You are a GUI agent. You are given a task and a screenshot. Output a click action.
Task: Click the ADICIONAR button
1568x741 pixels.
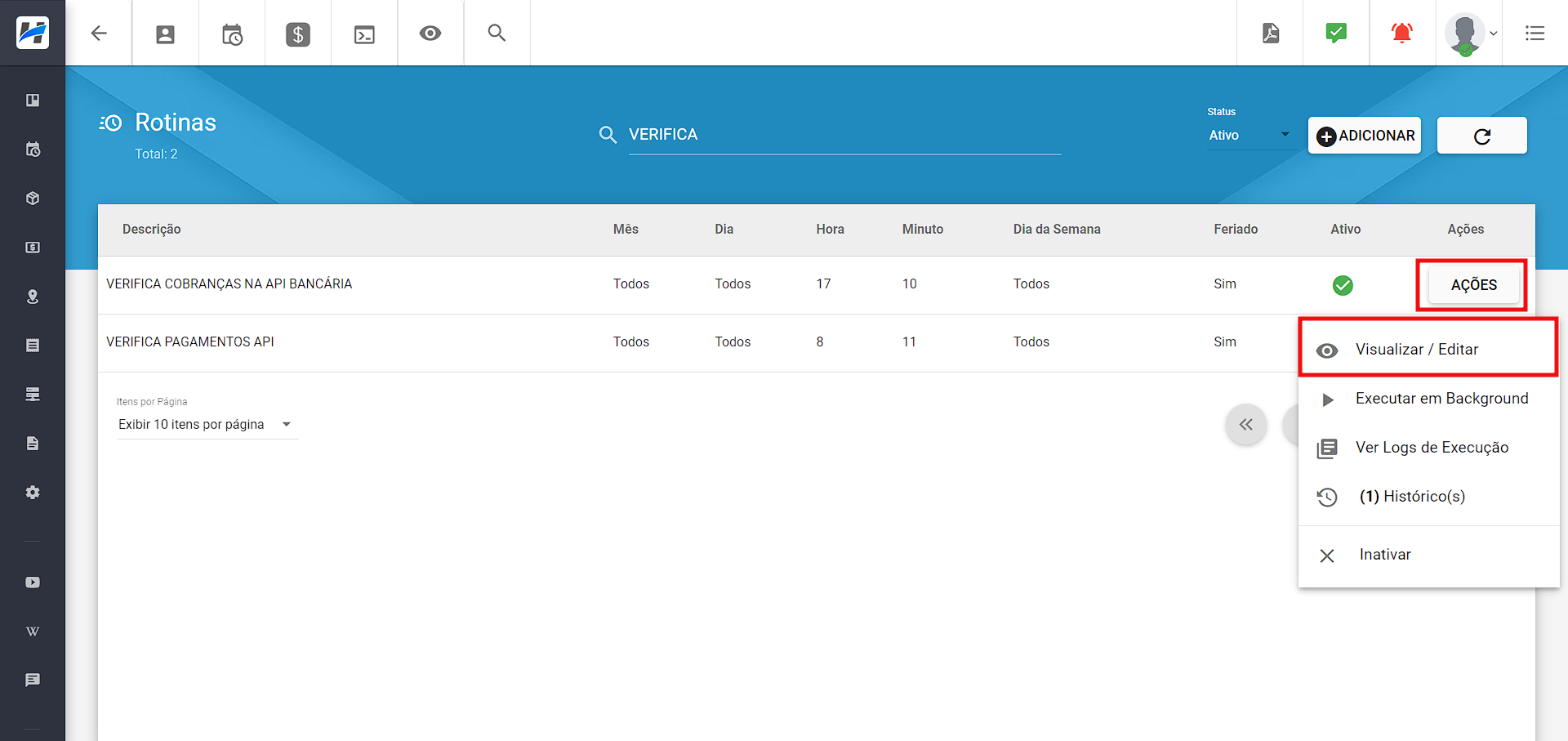pyautogui.click(x=1365, y=136)
